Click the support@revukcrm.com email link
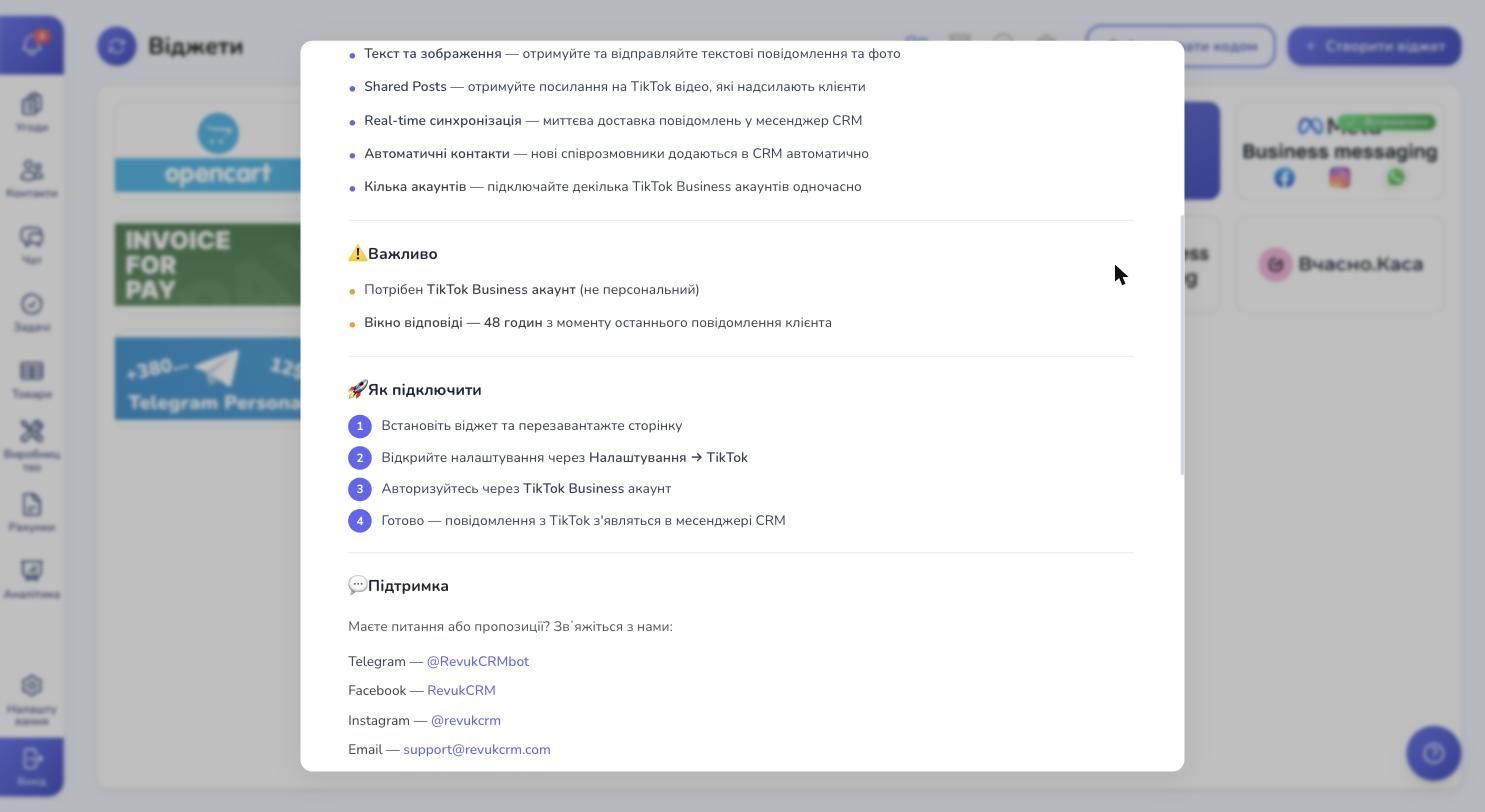1485x812 pixels. [x=476, y=750]
